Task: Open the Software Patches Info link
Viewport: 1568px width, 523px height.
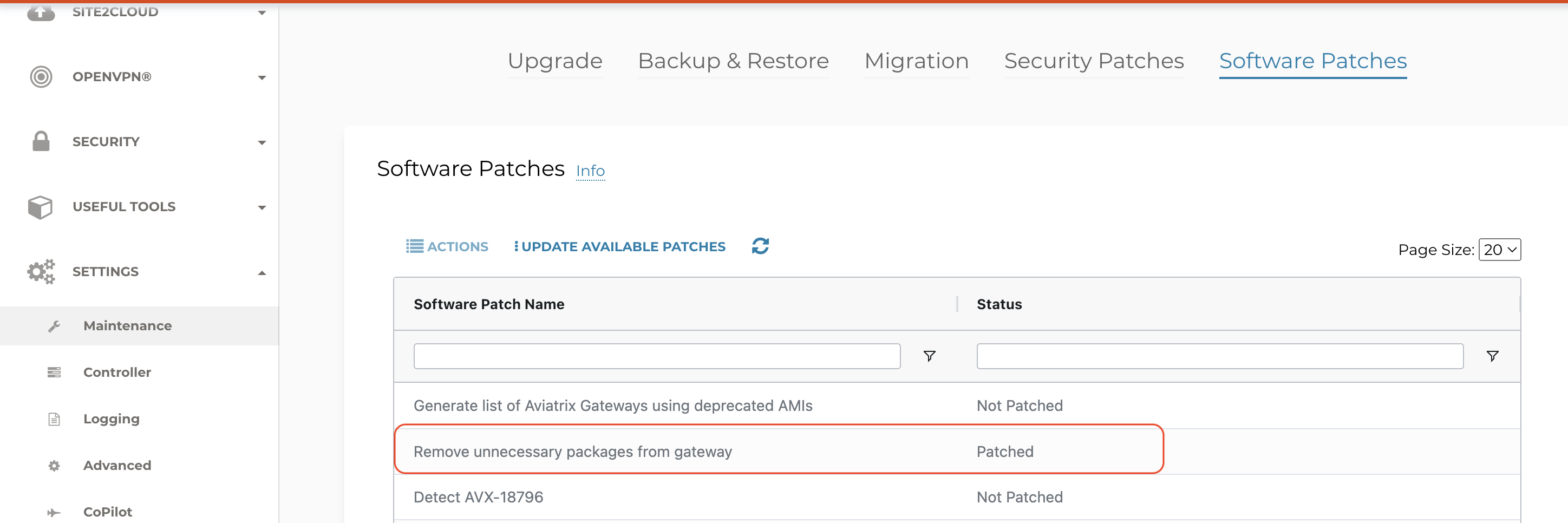Action: point(590,171)
